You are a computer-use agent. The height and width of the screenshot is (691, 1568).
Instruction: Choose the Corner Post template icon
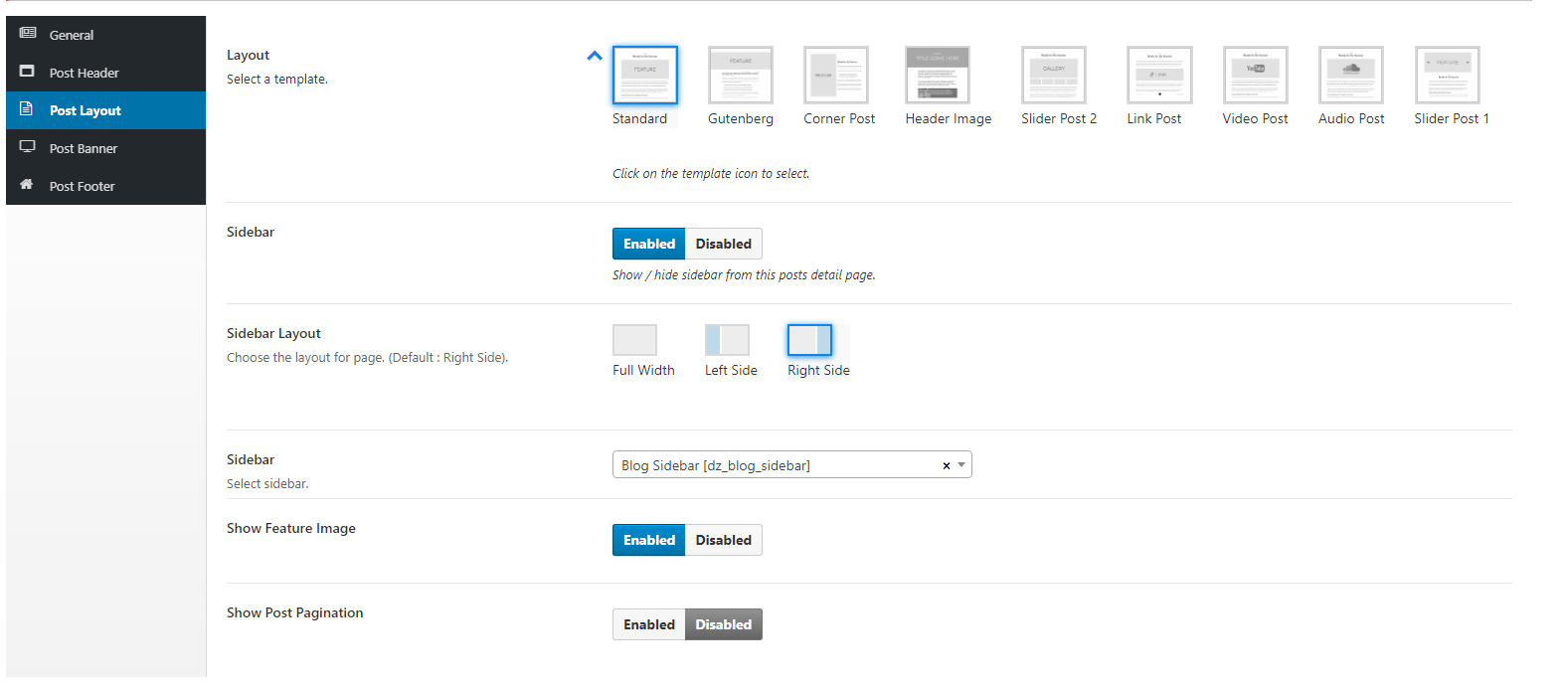point(835,76)
